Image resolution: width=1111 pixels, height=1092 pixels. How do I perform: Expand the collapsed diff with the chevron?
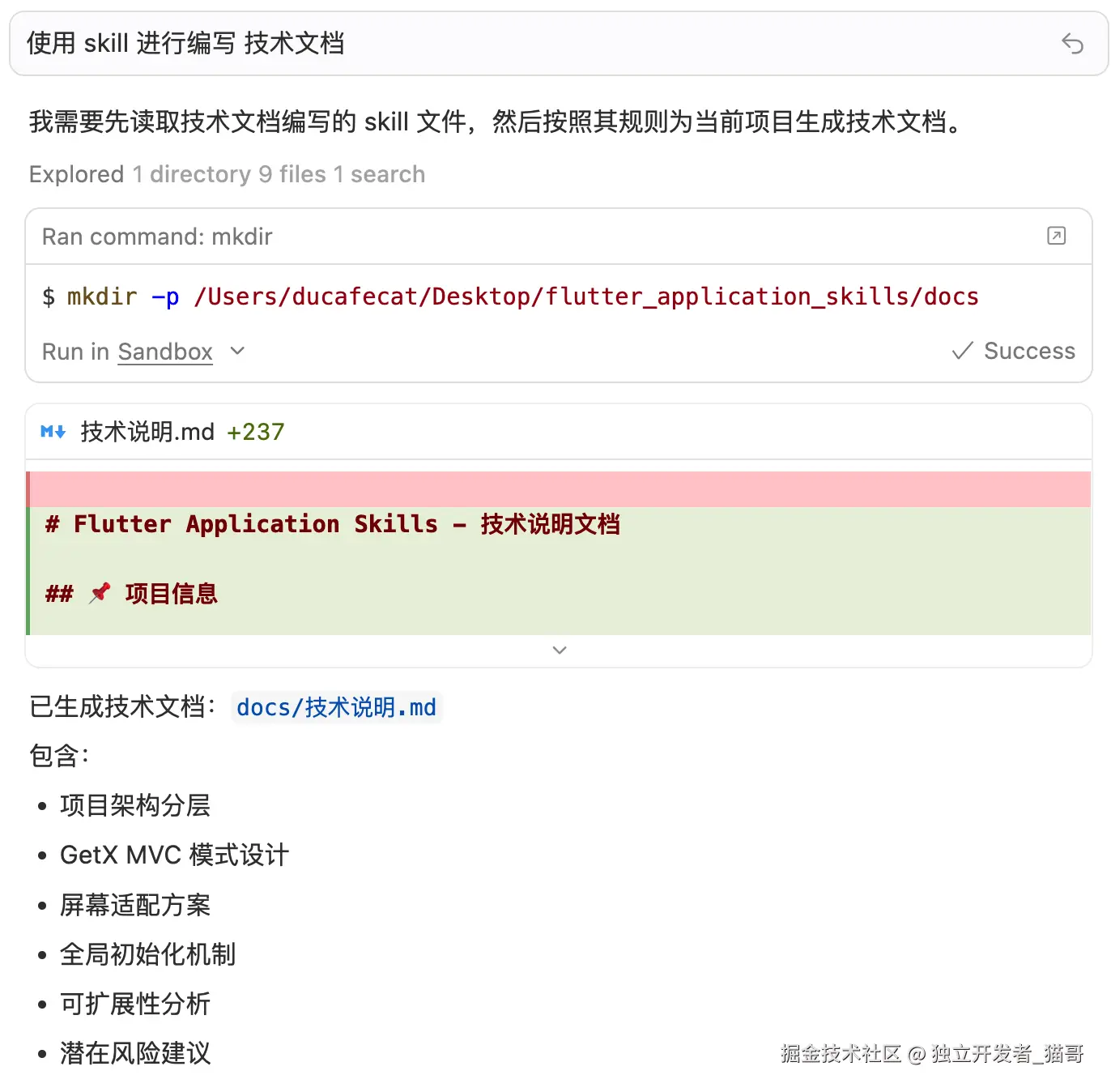559,650
